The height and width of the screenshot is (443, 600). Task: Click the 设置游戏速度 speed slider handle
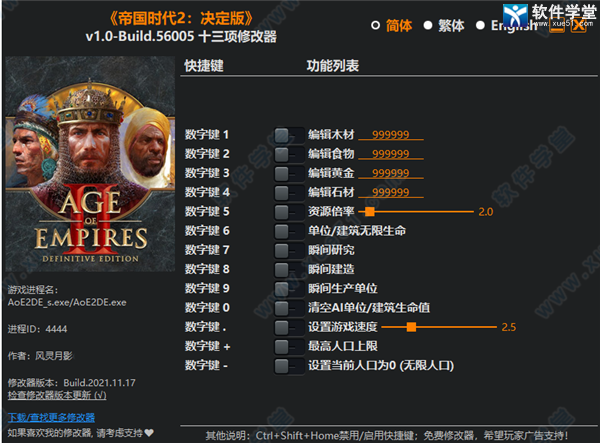tap(411, 327)
